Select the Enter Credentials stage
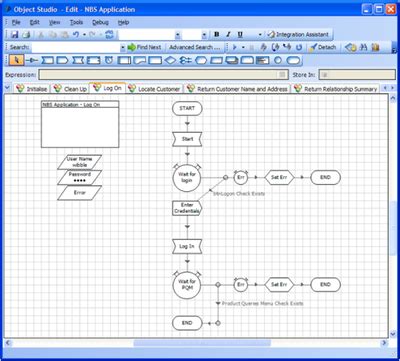400x361 pixels. [x=187, y=208]
